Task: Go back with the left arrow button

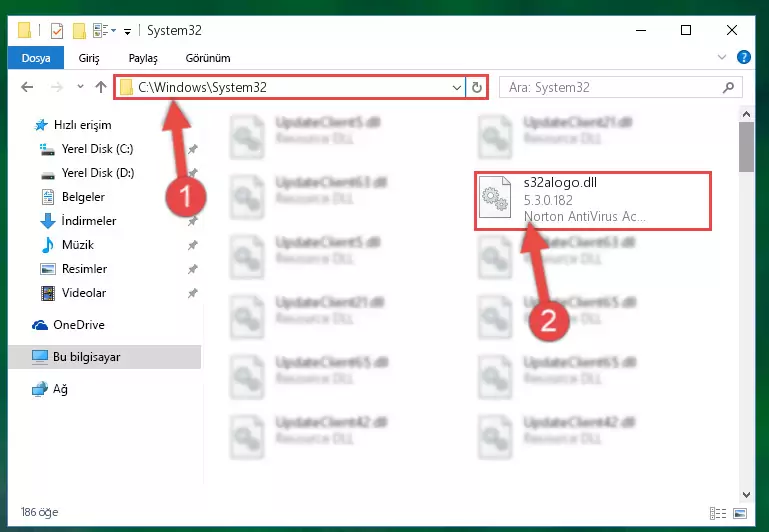Action: click(27, 87)
